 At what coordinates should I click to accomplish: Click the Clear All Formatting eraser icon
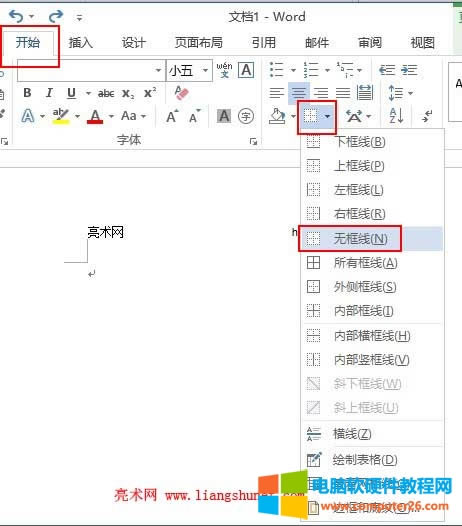click(x=182, y=93)
